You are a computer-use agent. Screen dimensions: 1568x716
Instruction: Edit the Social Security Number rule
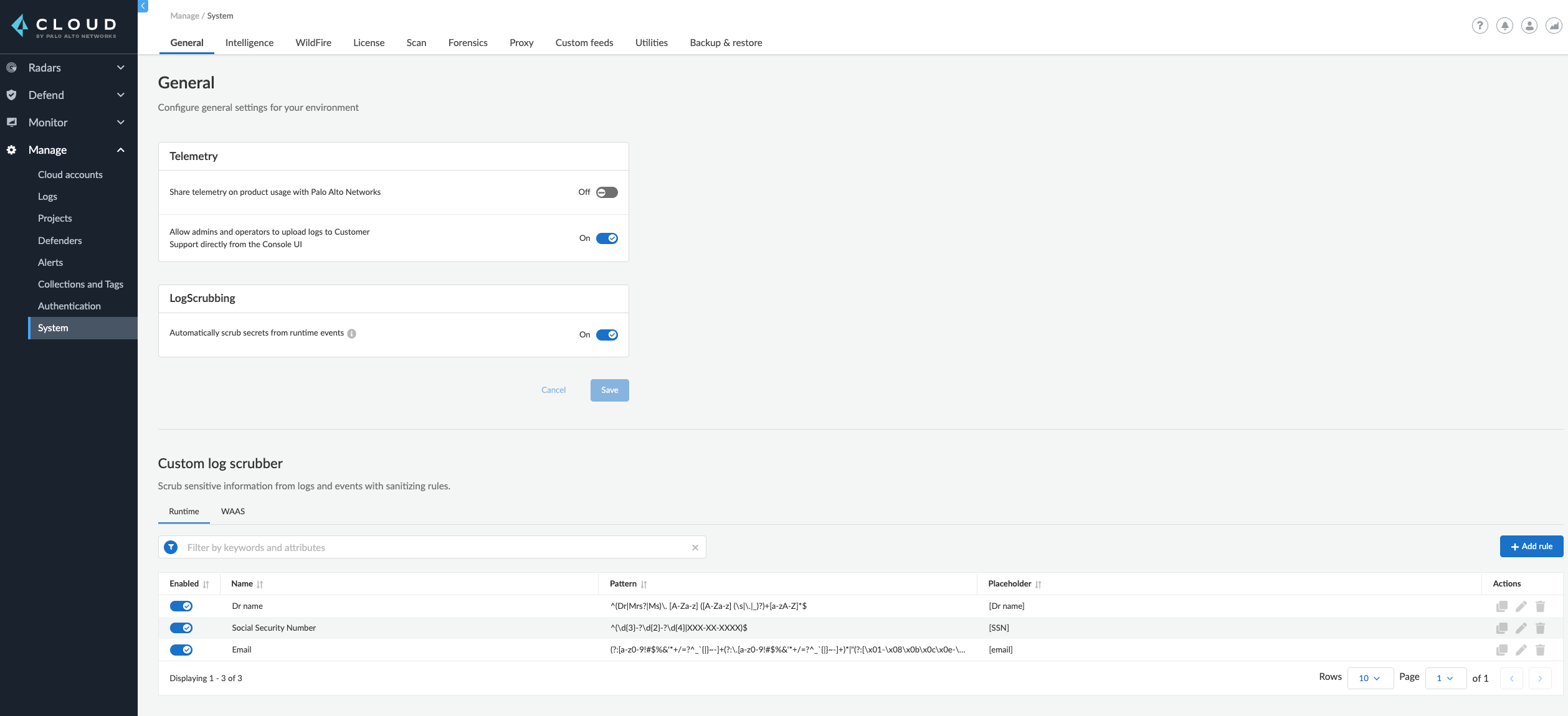pos(1521,628)
